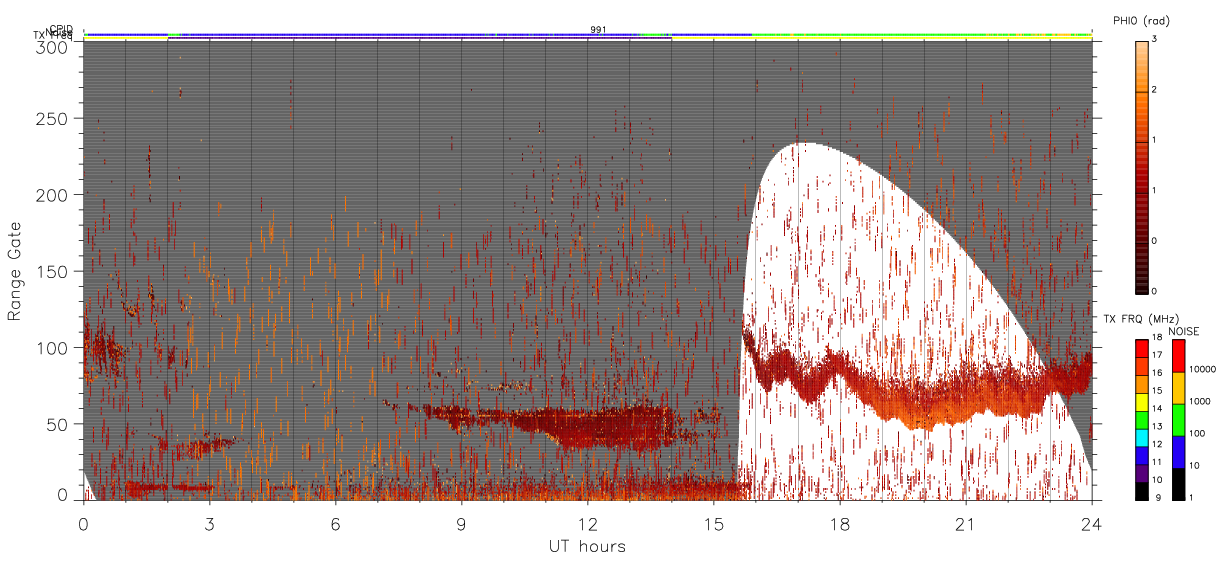Click the 'Range Gate' axis label
Image resolution: width=1228 pixels, height=567 pixels.
click(x=15, y=273)
